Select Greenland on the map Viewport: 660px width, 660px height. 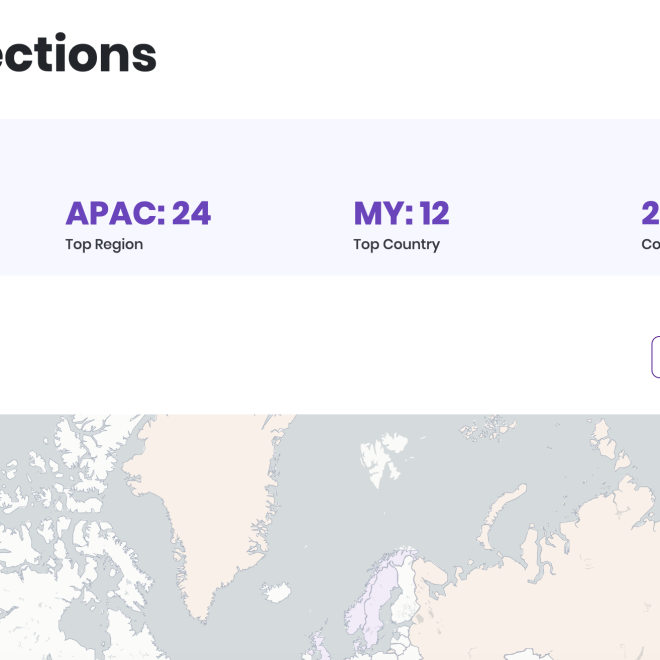tap(215, 500)
